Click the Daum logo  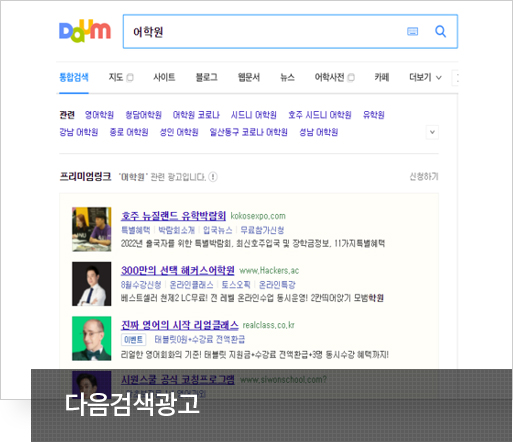(85, 32)
